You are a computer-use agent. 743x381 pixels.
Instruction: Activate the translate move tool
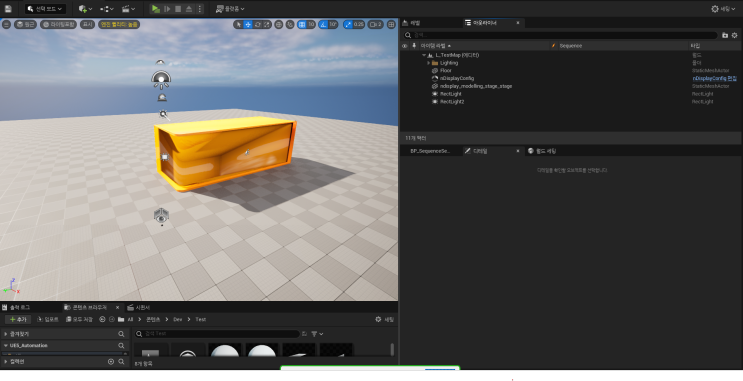tap(248, 24)
